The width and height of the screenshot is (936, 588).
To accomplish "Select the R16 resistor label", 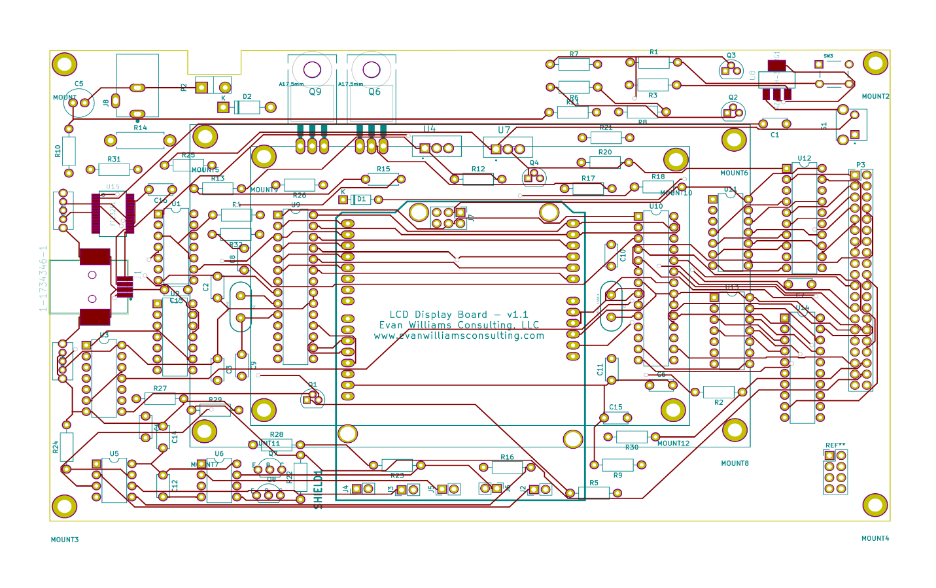I will coord(507,457).
